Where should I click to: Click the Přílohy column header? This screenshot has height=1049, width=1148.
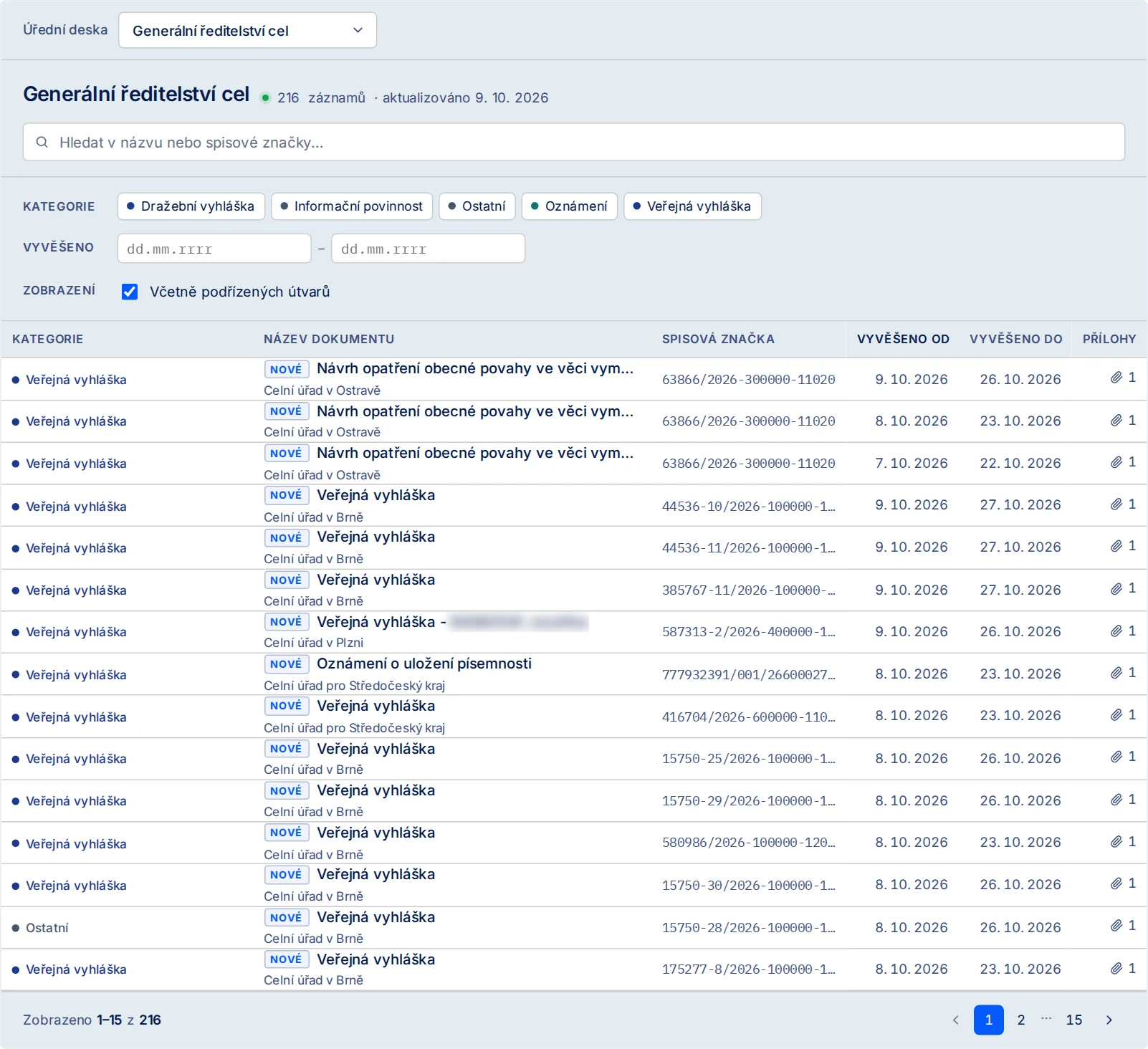coord(1109,339)
